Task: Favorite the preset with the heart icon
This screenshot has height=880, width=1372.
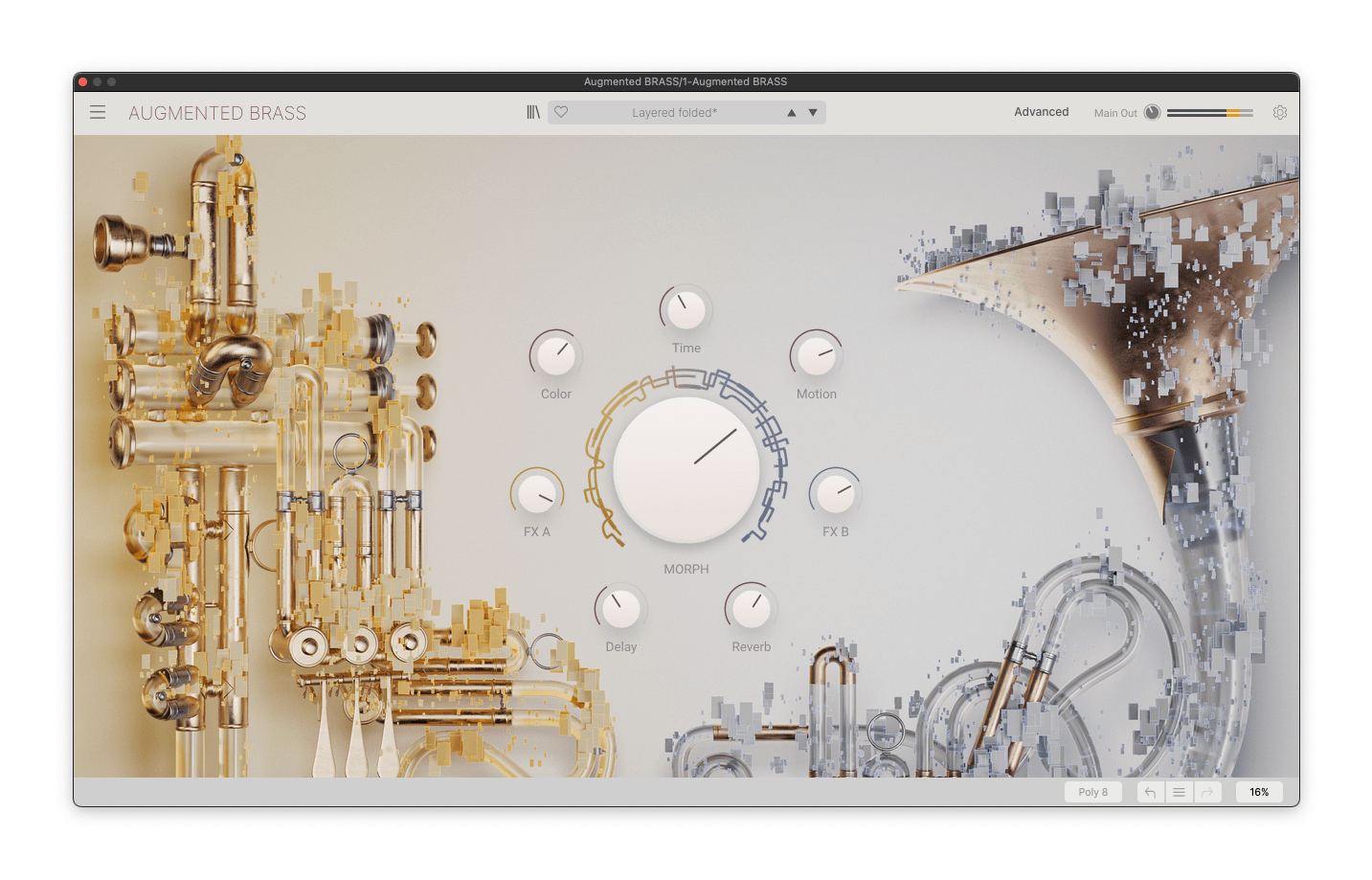Action: coord(561,112)
